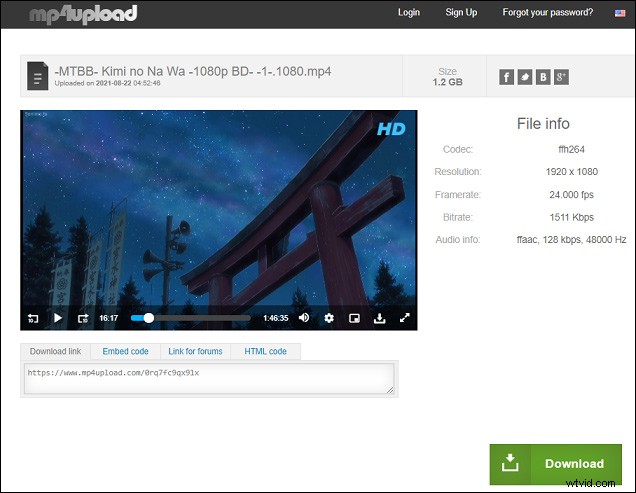This screenshot has height=493, width=636.
Task: Click the 1920 x 1080 resolution value
Action: point(572,172)
